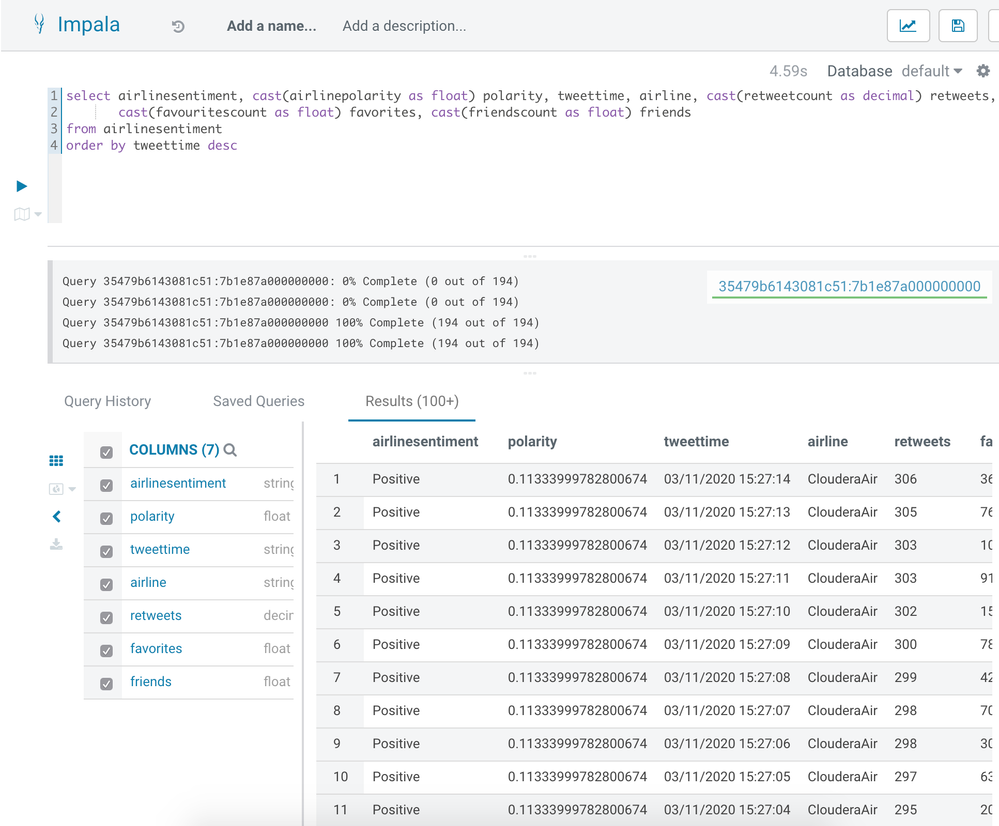Search columns with the magnifier icon

click(231, 450)
